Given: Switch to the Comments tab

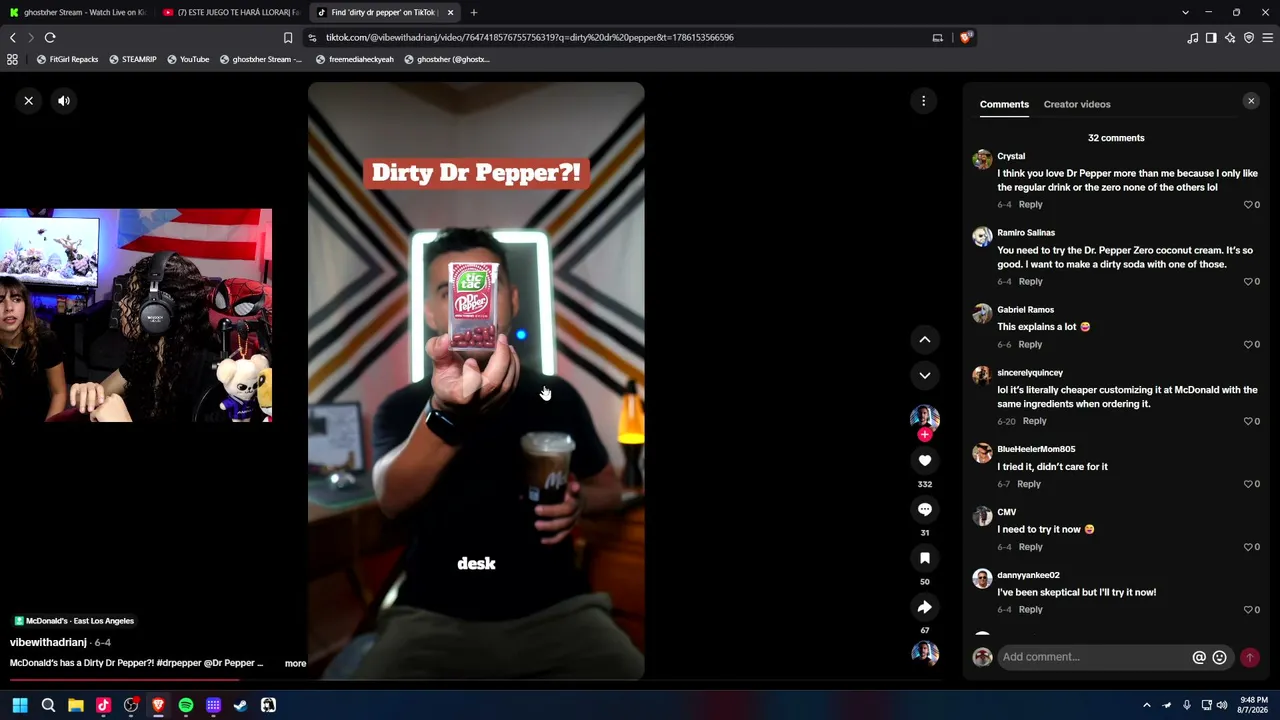Looking at the screenshot, I should click(x=1004, y=104).
